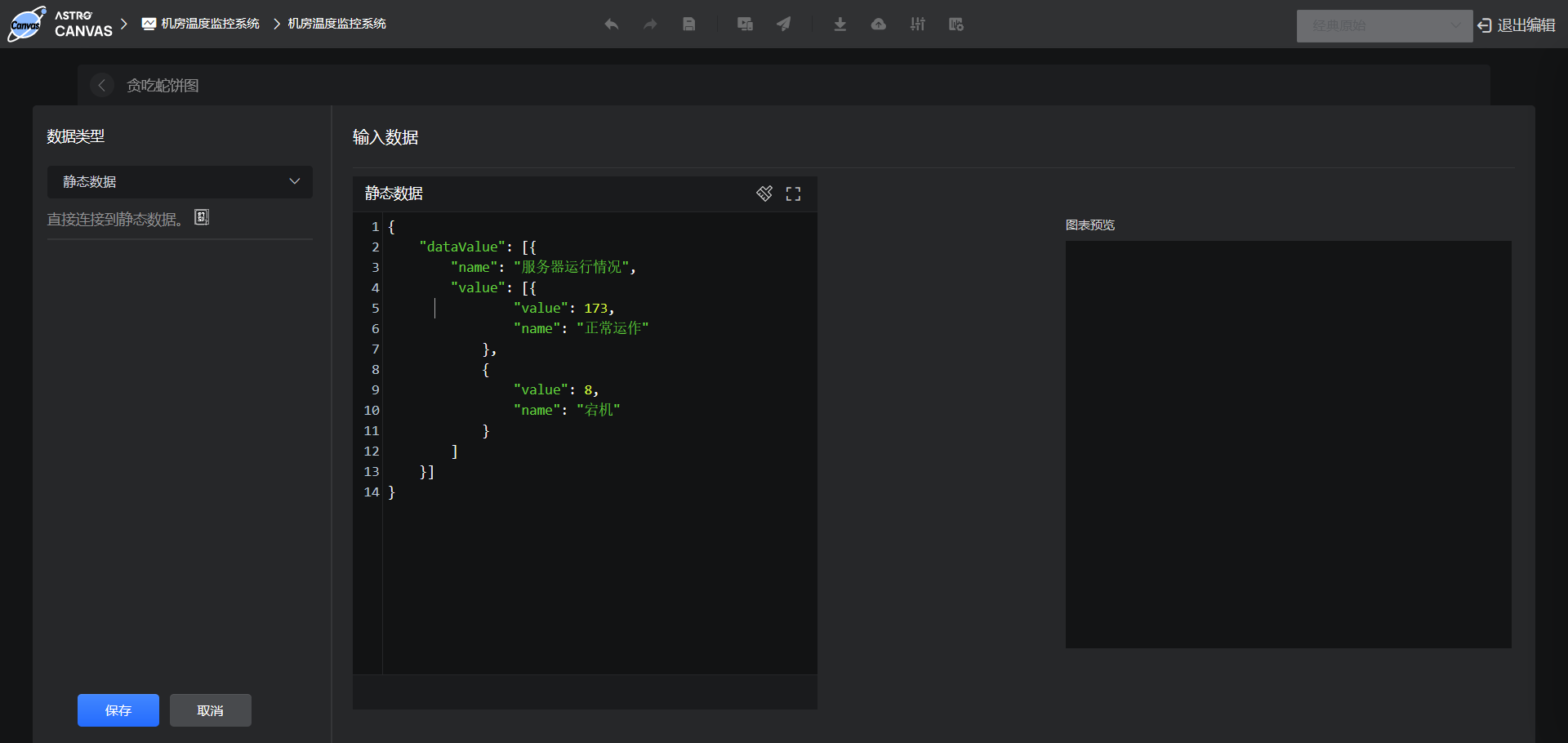Click the format code icon in editor
Image resolution: width=1568 pixels, height=743 pixels.
point(764,194)
